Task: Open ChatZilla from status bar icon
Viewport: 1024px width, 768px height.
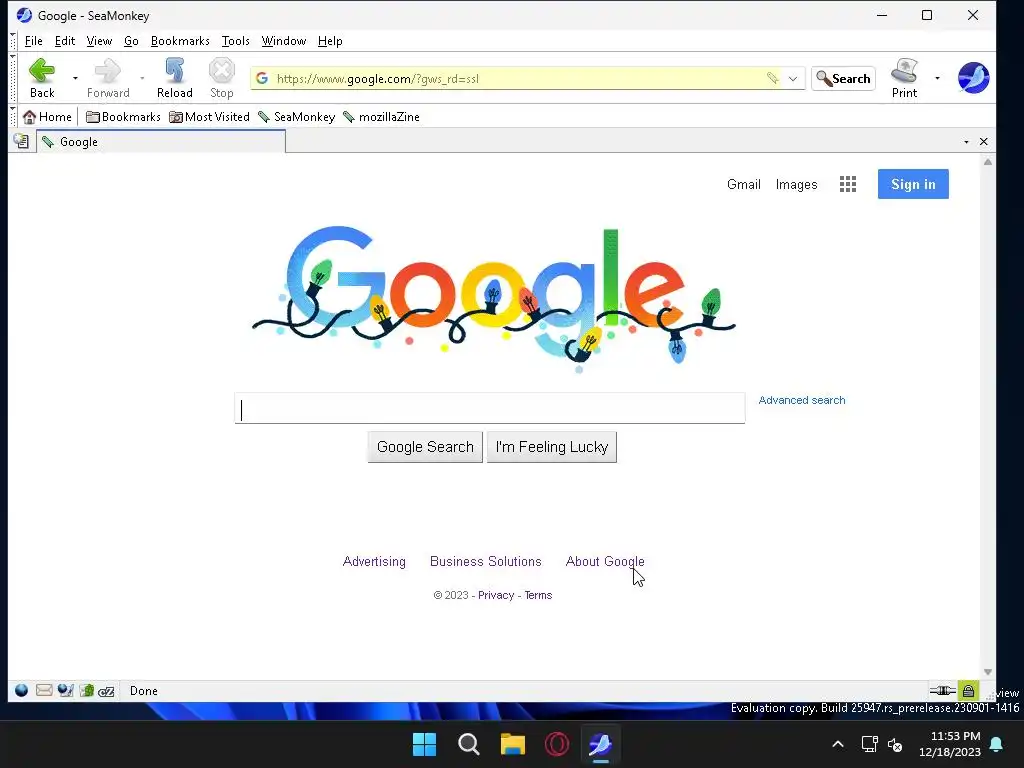Action: click(x=106, y=691)
